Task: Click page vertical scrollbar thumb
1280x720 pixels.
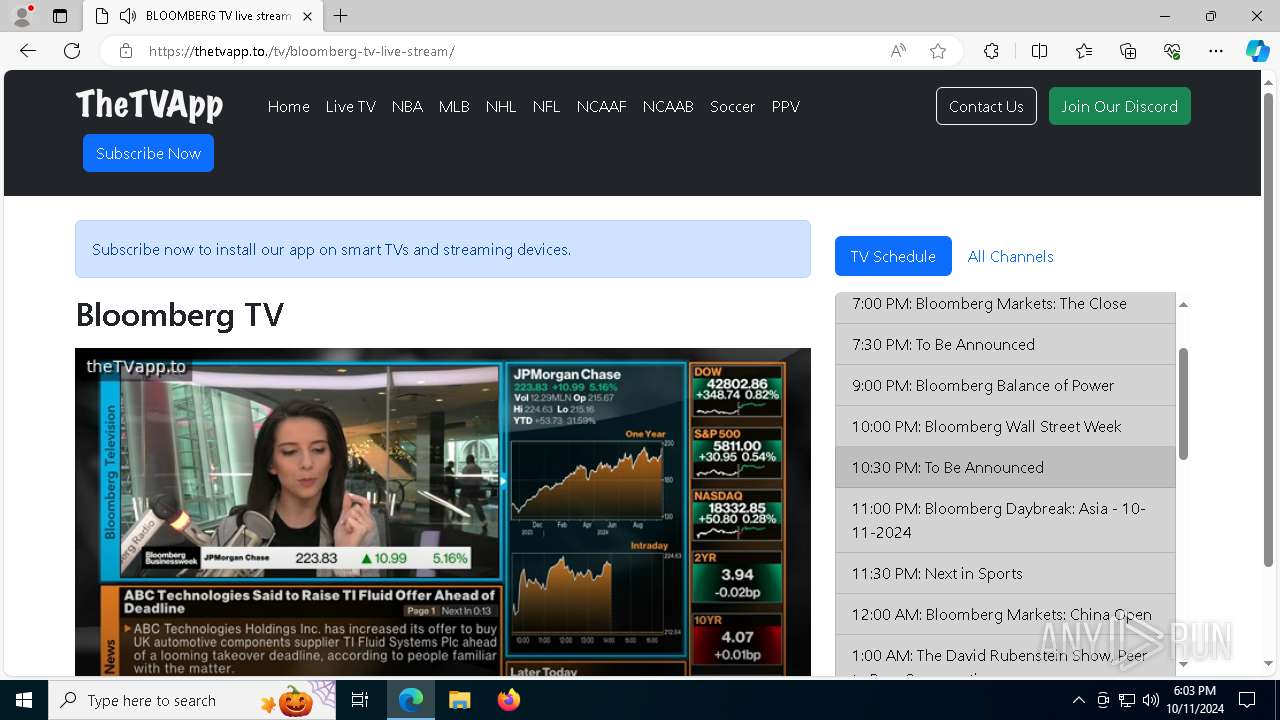Action: (1268, 330)
